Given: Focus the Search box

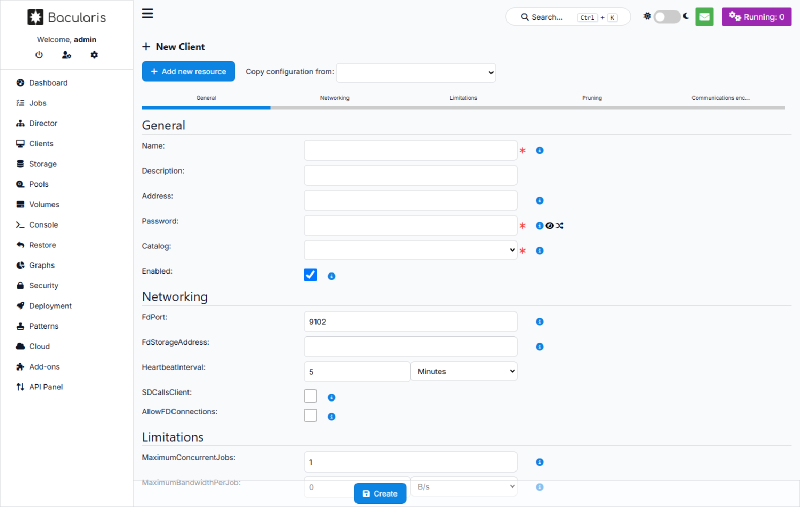Looking at the screenshot, I should 568,17.
